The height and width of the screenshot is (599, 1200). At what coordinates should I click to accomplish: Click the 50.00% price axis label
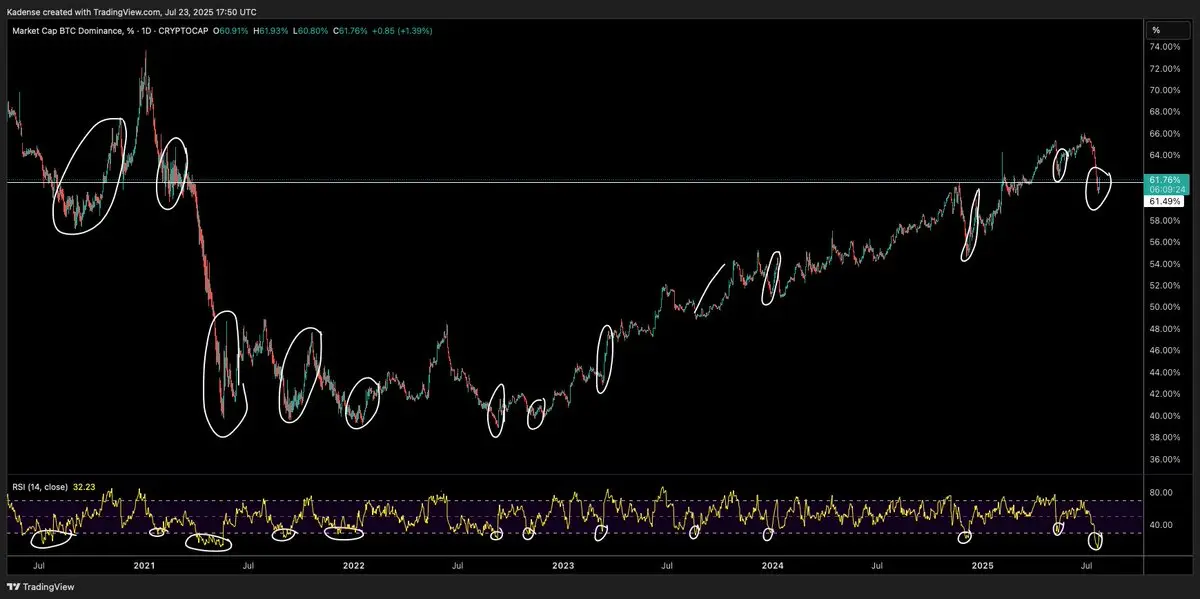click(1166, 307)
